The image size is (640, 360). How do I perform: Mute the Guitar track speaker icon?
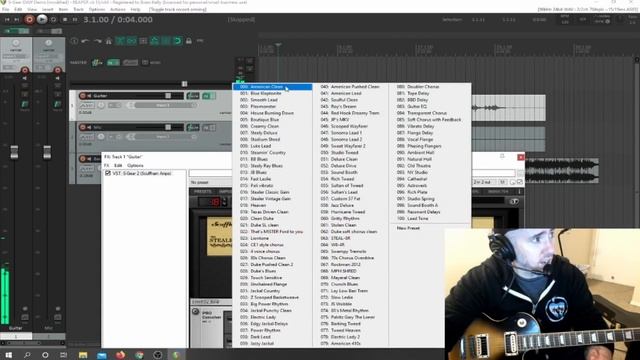[89, 96]
